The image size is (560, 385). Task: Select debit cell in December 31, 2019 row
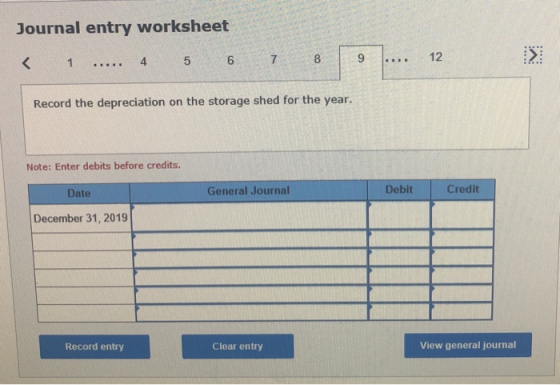point(399,215)
